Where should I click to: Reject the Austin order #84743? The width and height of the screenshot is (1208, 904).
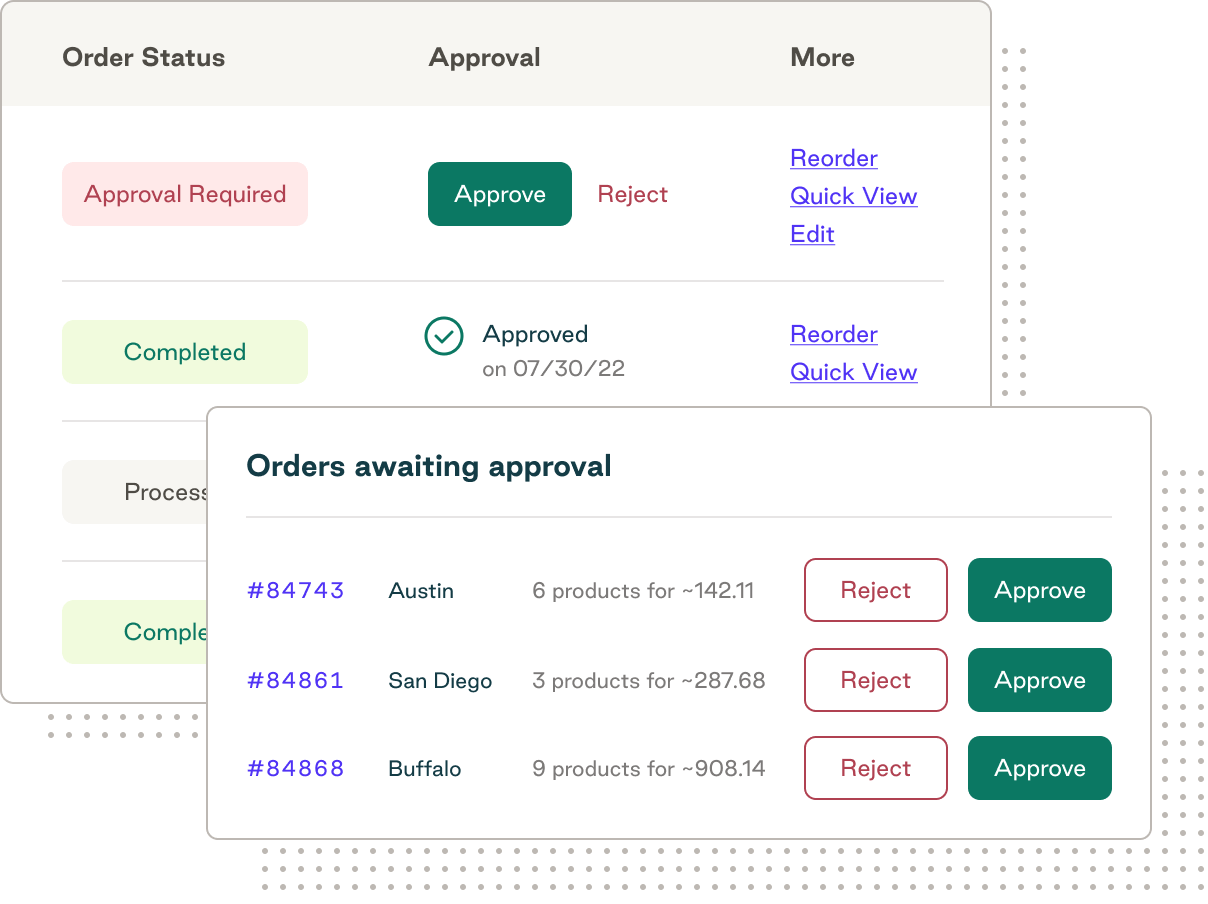tap(875, 590)
